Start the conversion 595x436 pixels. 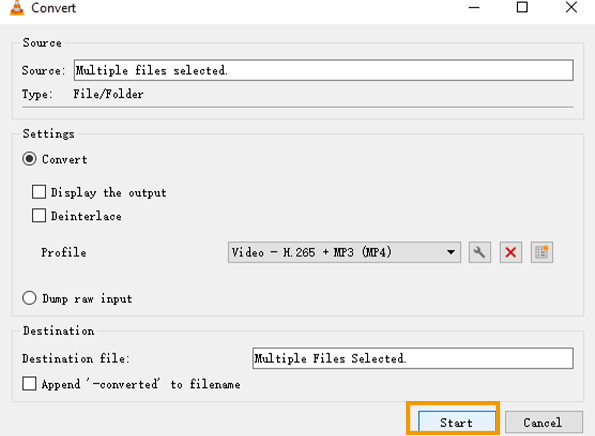click(x=457, y=422)
